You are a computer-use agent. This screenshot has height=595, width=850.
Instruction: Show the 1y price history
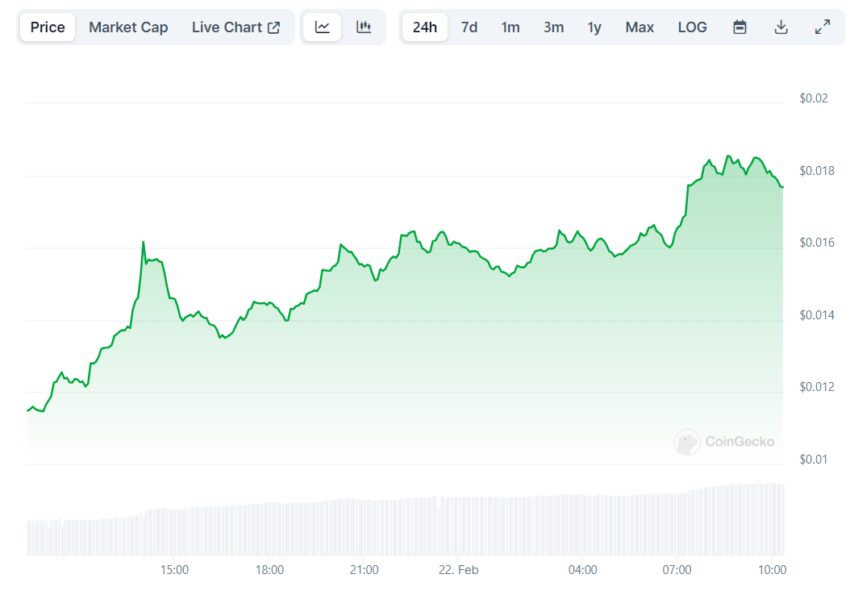click(x=594, y=27)
